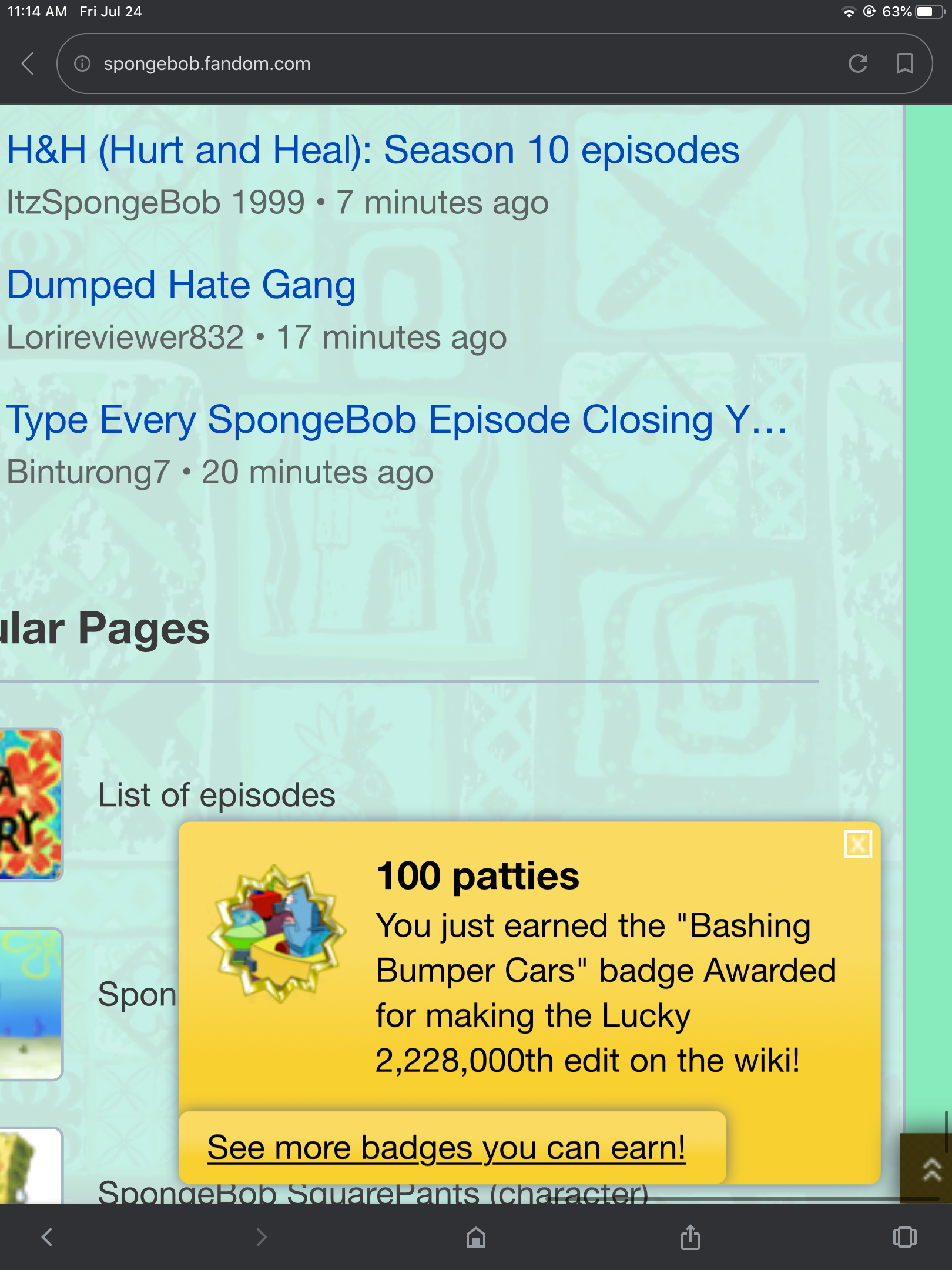Image resolution: width=952 pixels, height=1270 pixels.
Task: Open H&H Season 10 episodes discussion
Action: (373, 150)
